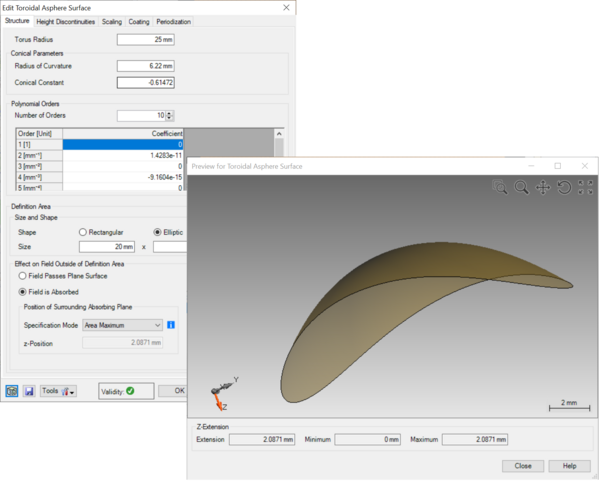Viewport: 600px width, 482px height.
Task: Click the fit-to-window expand icon in preview
Action: pyautogui.click(x=585, y=187)
